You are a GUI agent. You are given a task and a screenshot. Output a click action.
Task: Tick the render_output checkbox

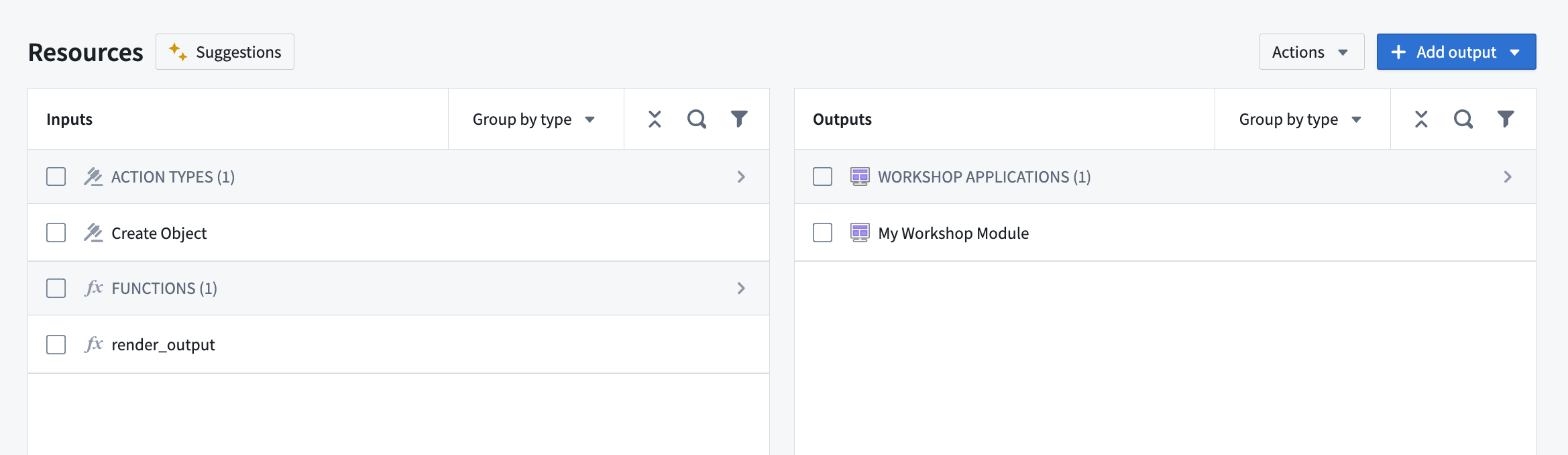(56, 344)
